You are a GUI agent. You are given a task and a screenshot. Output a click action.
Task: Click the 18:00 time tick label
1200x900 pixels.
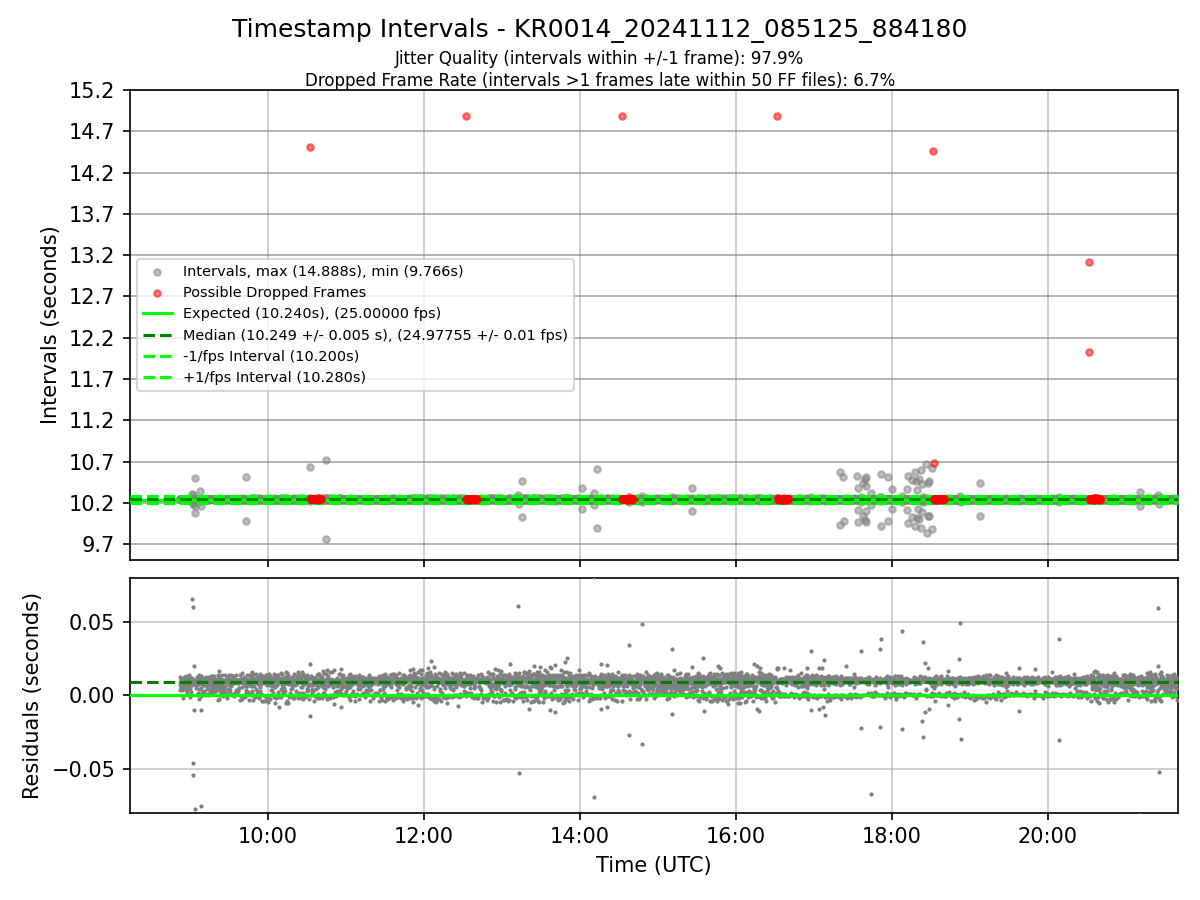point(892,834)
